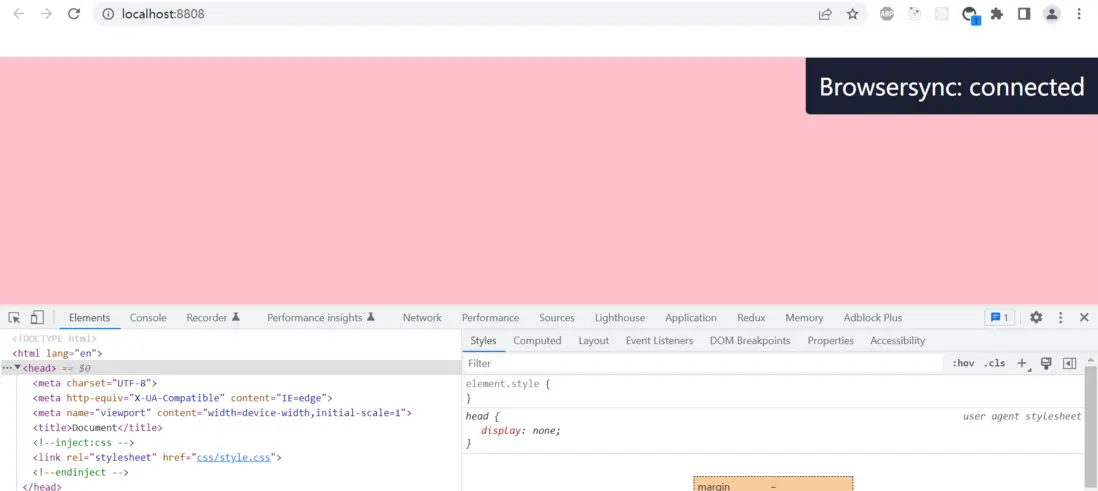The image size is (1098, 491).
Task: Click the display: none declaration
Action: click(521, 431)
